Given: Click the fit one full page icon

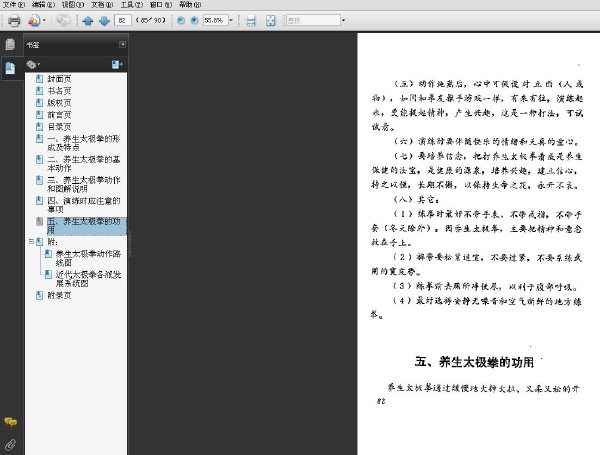Looking at the screenshot, I should pos(271,21).
